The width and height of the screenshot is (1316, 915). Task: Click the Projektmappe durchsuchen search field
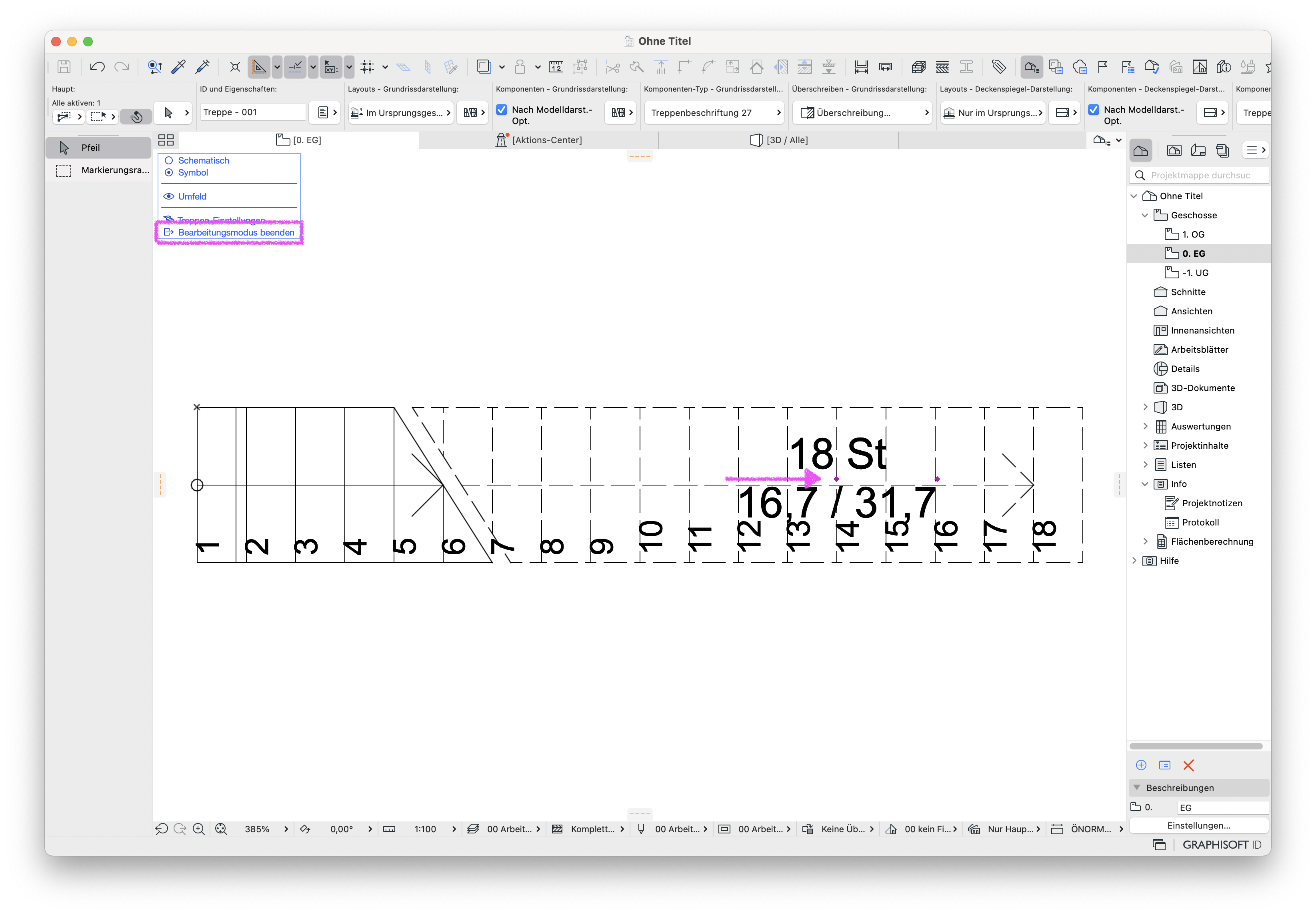[x=1198, y=175]
